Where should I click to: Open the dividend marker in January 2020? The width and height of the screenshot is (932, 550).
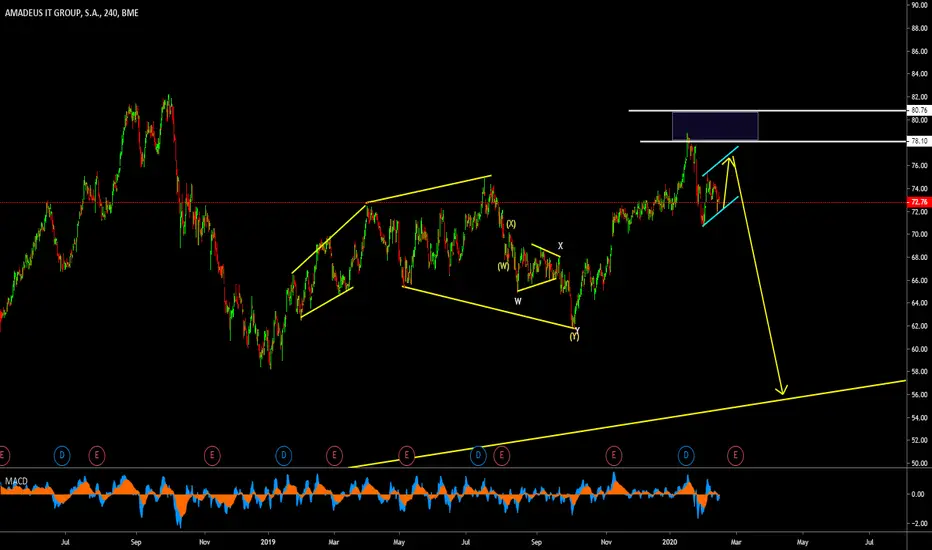[686, 456]
